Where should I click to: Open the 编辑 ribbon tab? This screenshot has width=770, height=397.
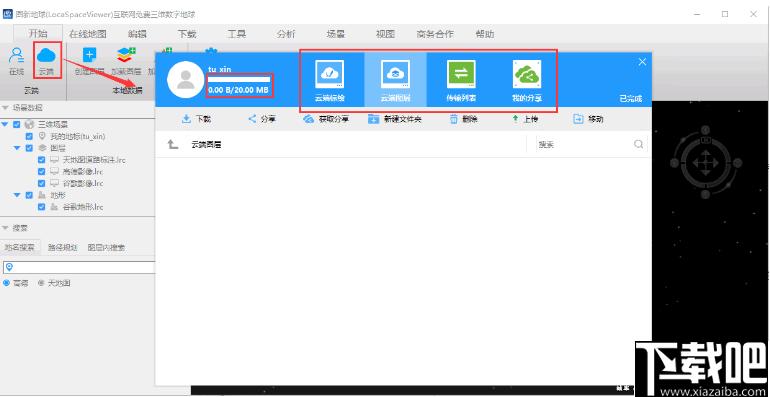coord(138,34)
